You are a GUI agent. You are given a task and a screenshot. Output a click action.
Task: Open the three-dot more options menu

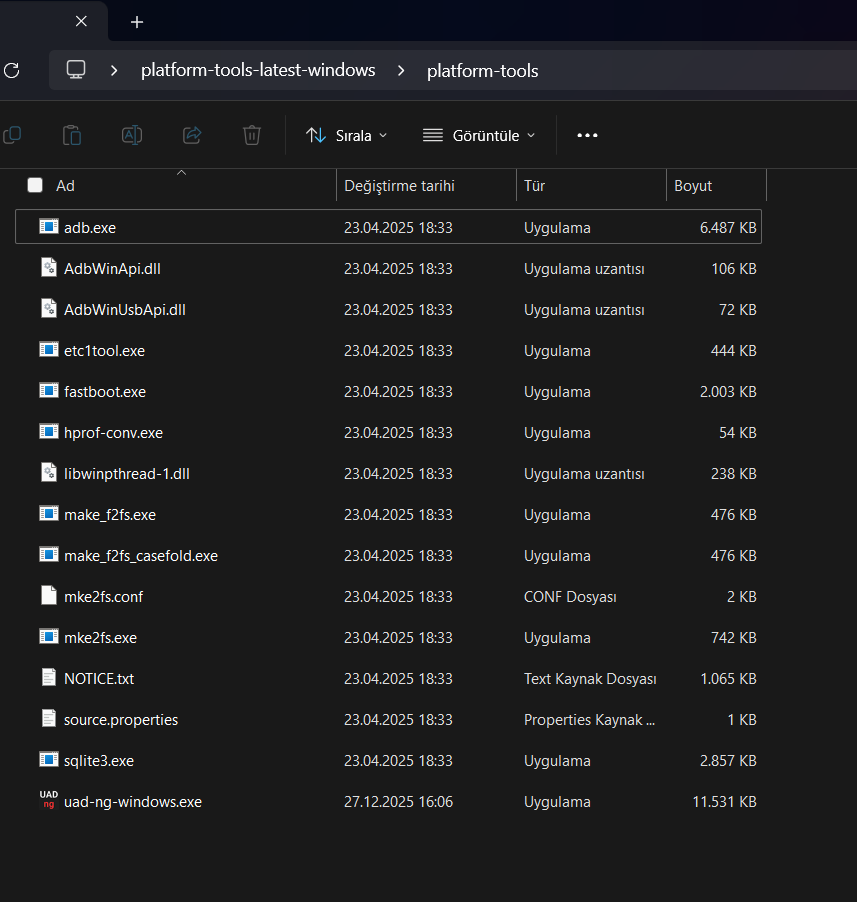point(587,135)
